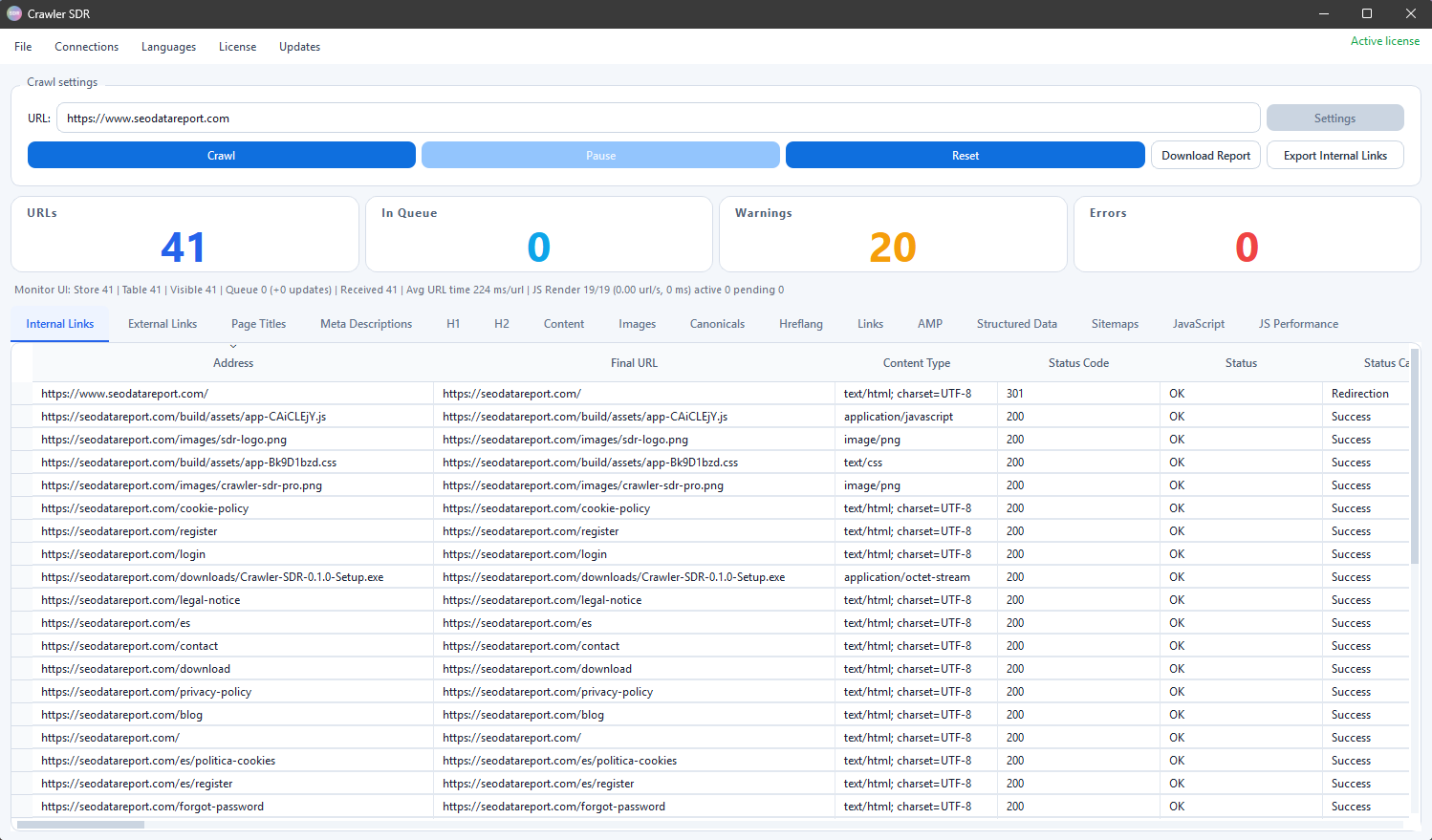The height and width of the screenshot is (840, 1432).
Task: Click the vertical table scrollbar
Action: click(x=1415, y=456)
